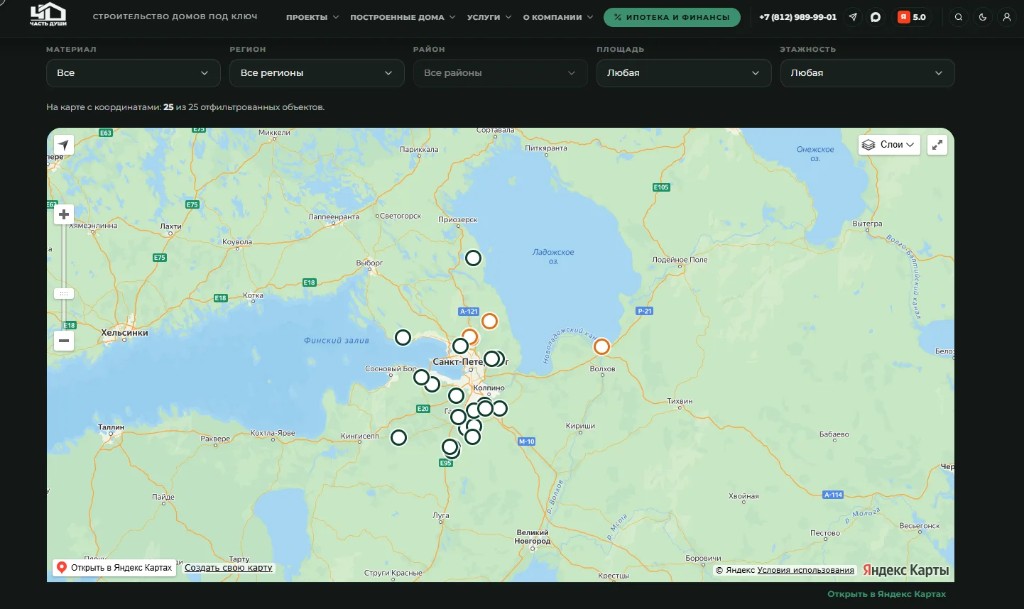The image size is (1024, 609).
Task: Click Санкт-Петербург label on the map
Action: point(470,362)
